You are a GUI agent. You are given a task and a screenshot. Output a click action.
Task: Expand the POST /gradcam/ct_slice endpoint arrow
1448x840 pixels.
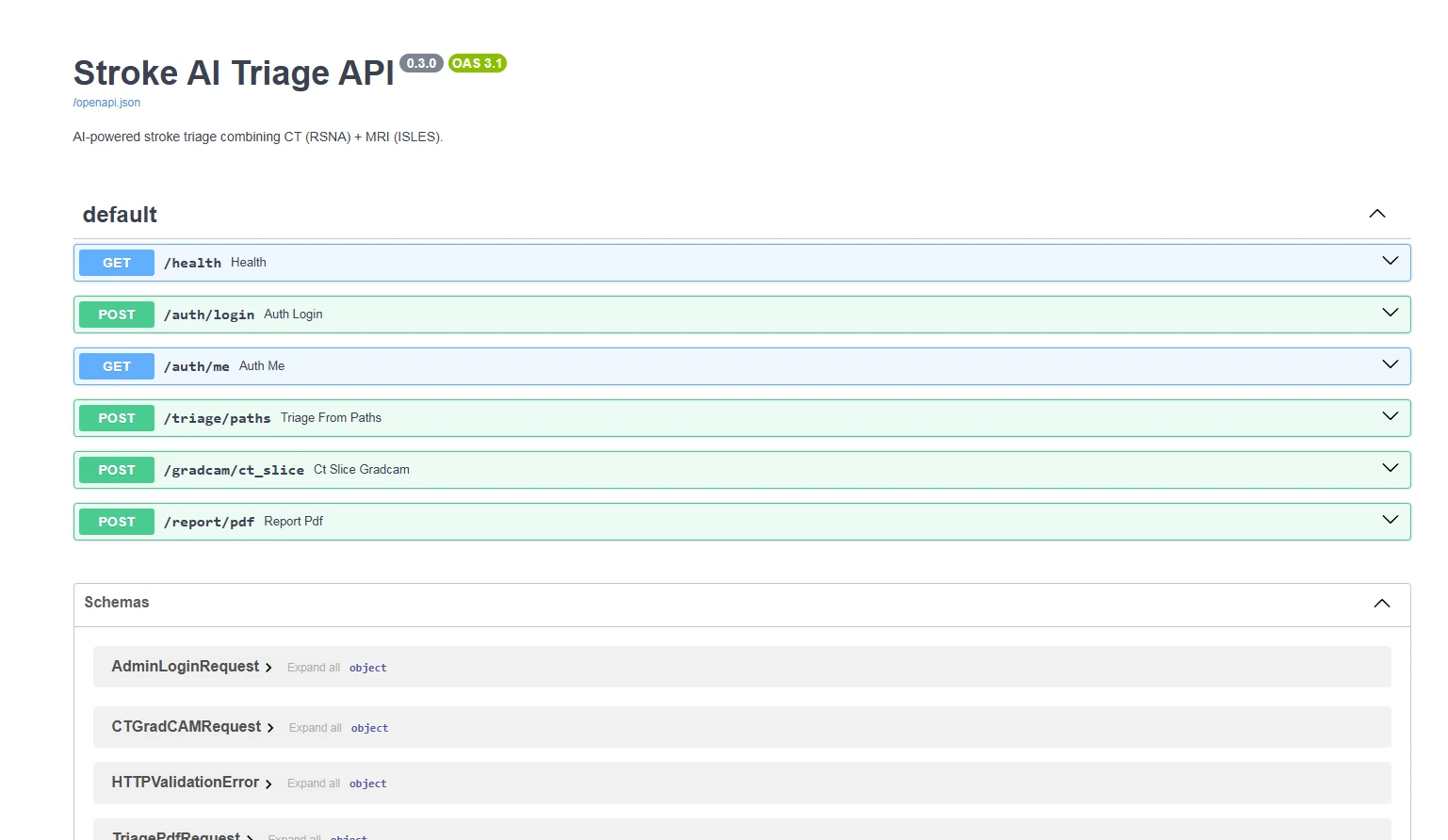[x=1391, y=468]
